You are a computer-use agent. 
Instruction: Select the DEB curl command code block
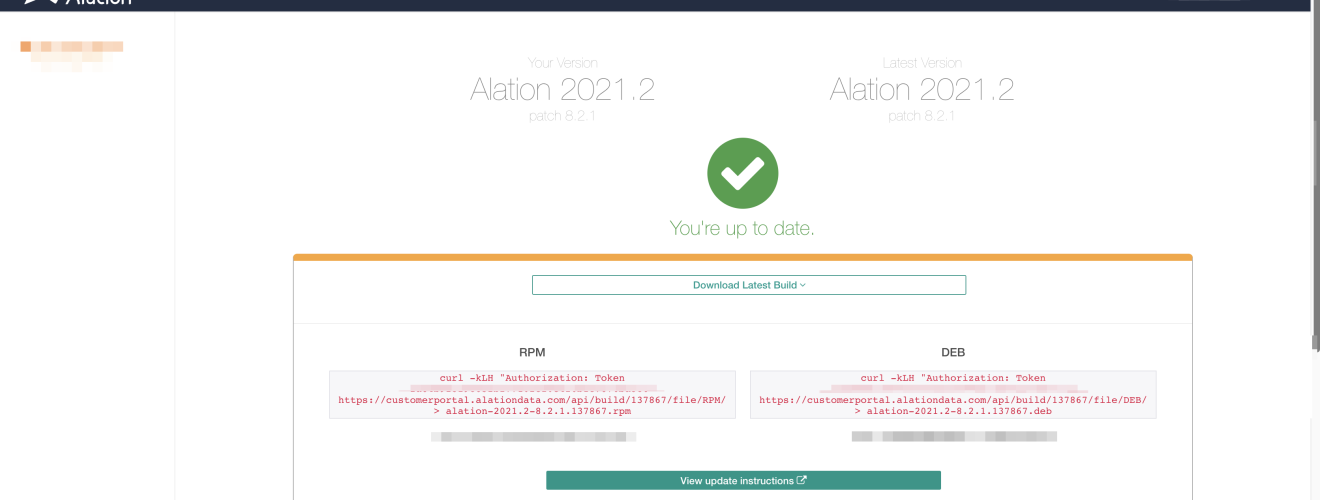[x=953, y=394]
